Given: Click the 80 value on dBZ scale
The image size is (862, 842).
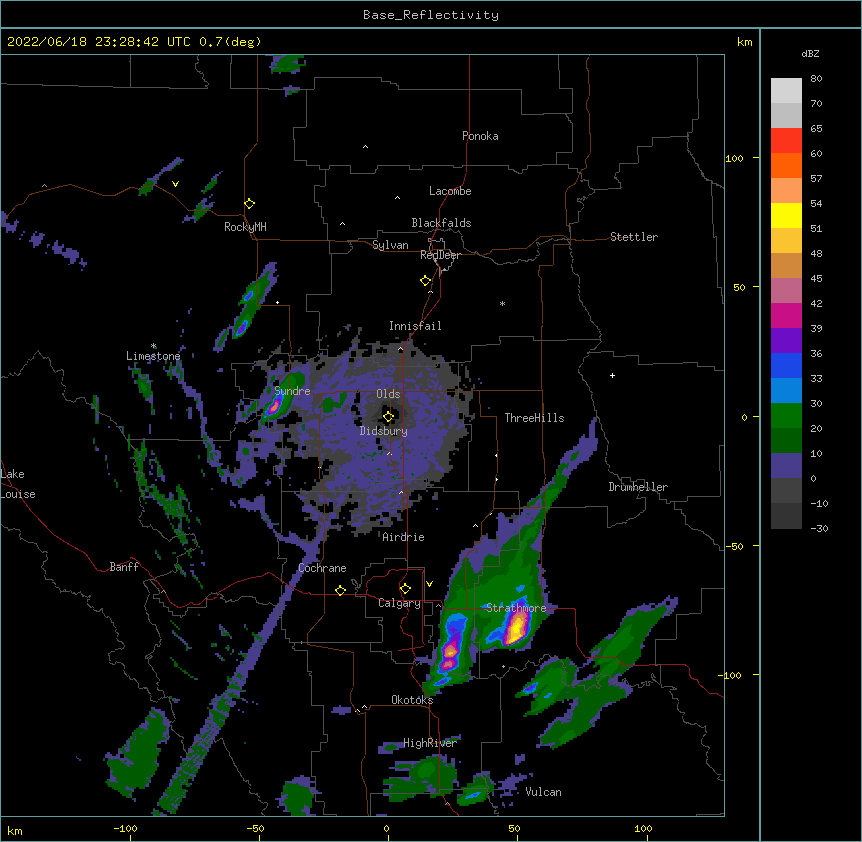Looking at the screenshot, I should [816, 79].
